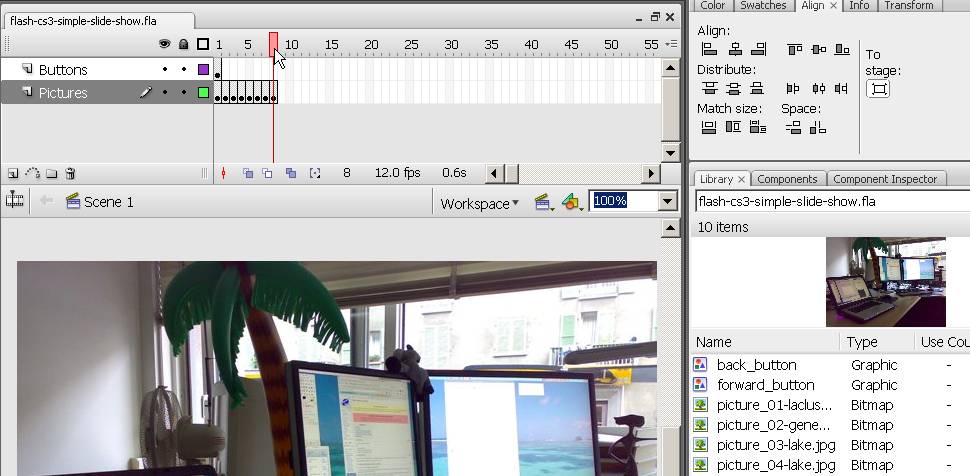970x476 pixels.
Task: Switch to the Color tab
Action: click(x=712, y=5)
